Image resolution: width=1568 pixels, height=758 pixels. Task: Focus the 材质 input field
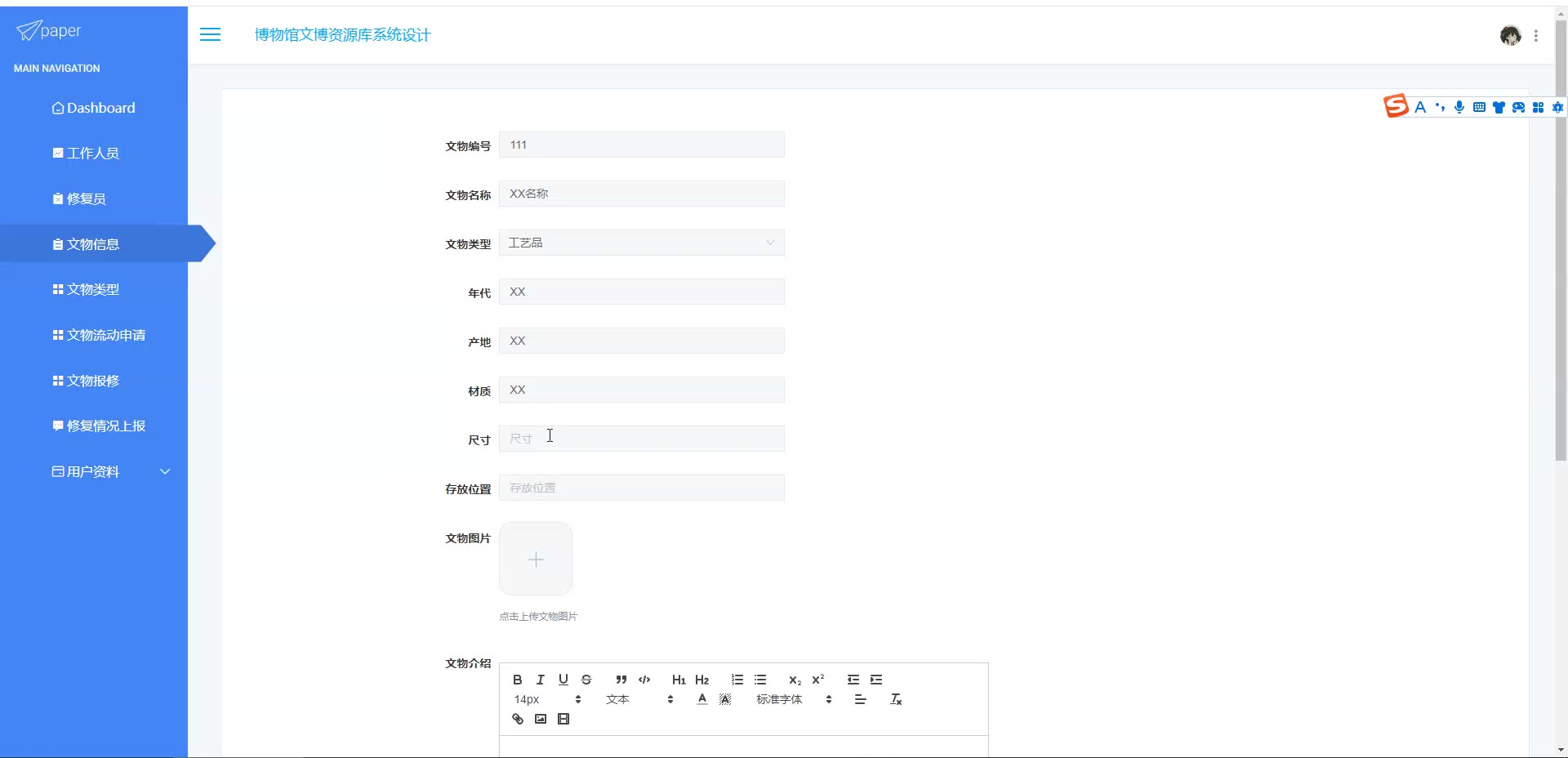pyautogui.click(x=642, y=390)
